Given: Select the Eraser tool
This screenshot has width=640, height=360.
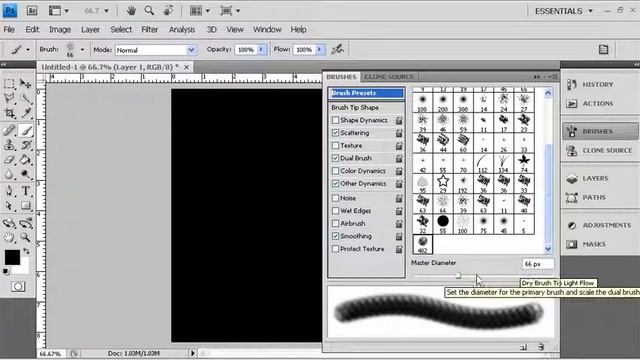Looking at the screenshot, I should pyautogui.click(x=9, y=160).
